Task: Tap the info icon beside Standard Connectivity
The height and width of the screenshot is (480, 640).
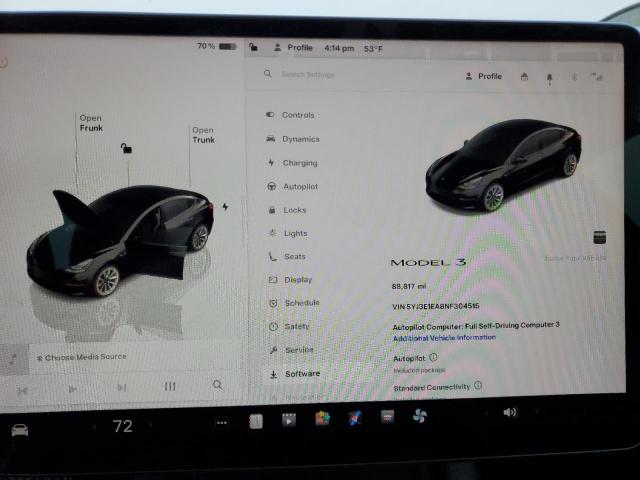Action: (x=478, y=385)
